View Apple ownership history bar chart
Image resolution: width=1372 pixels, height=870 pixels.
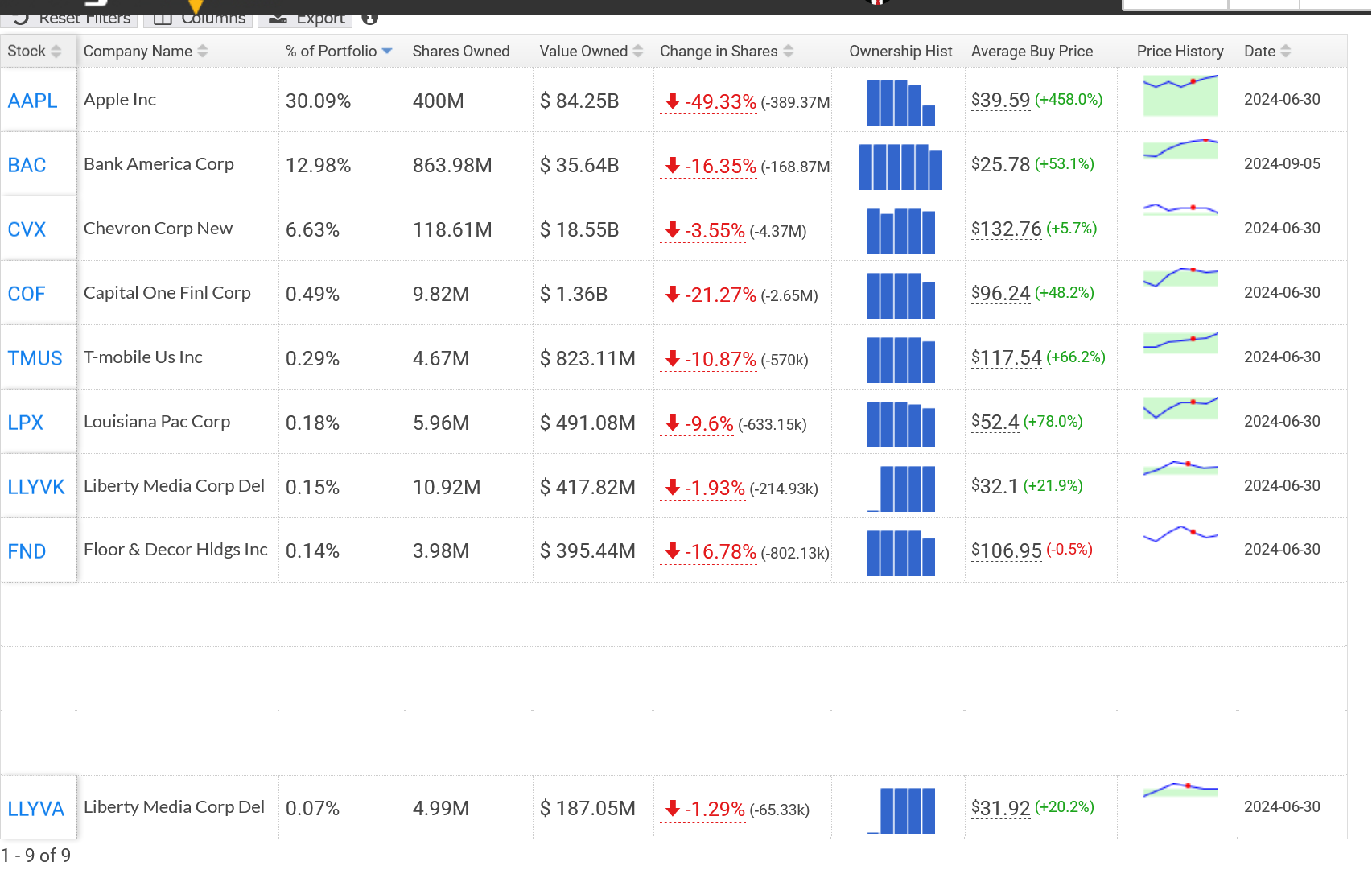coord(900,102)
